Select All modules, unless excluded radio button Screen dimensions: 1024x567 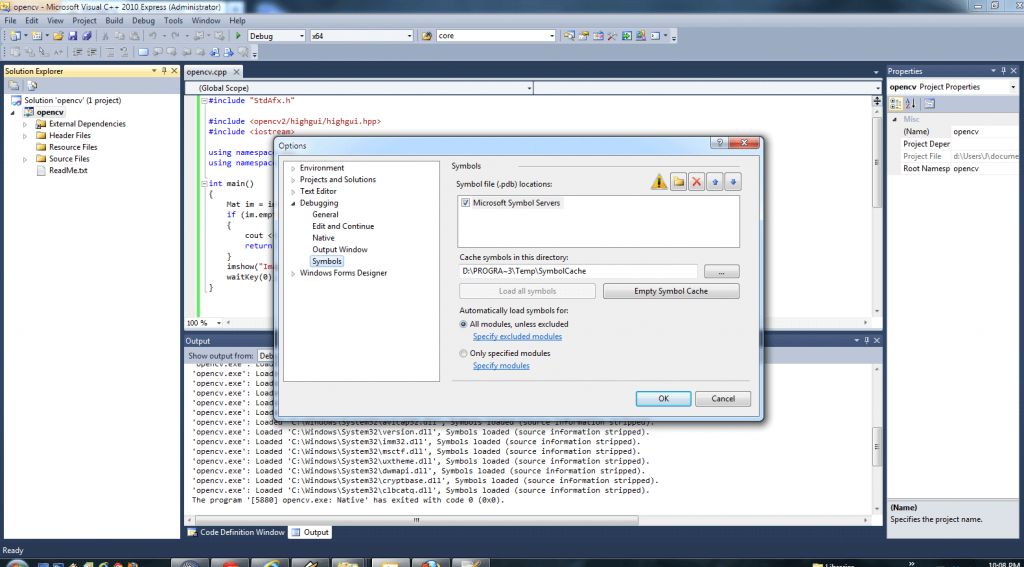[x=464, y=324]
